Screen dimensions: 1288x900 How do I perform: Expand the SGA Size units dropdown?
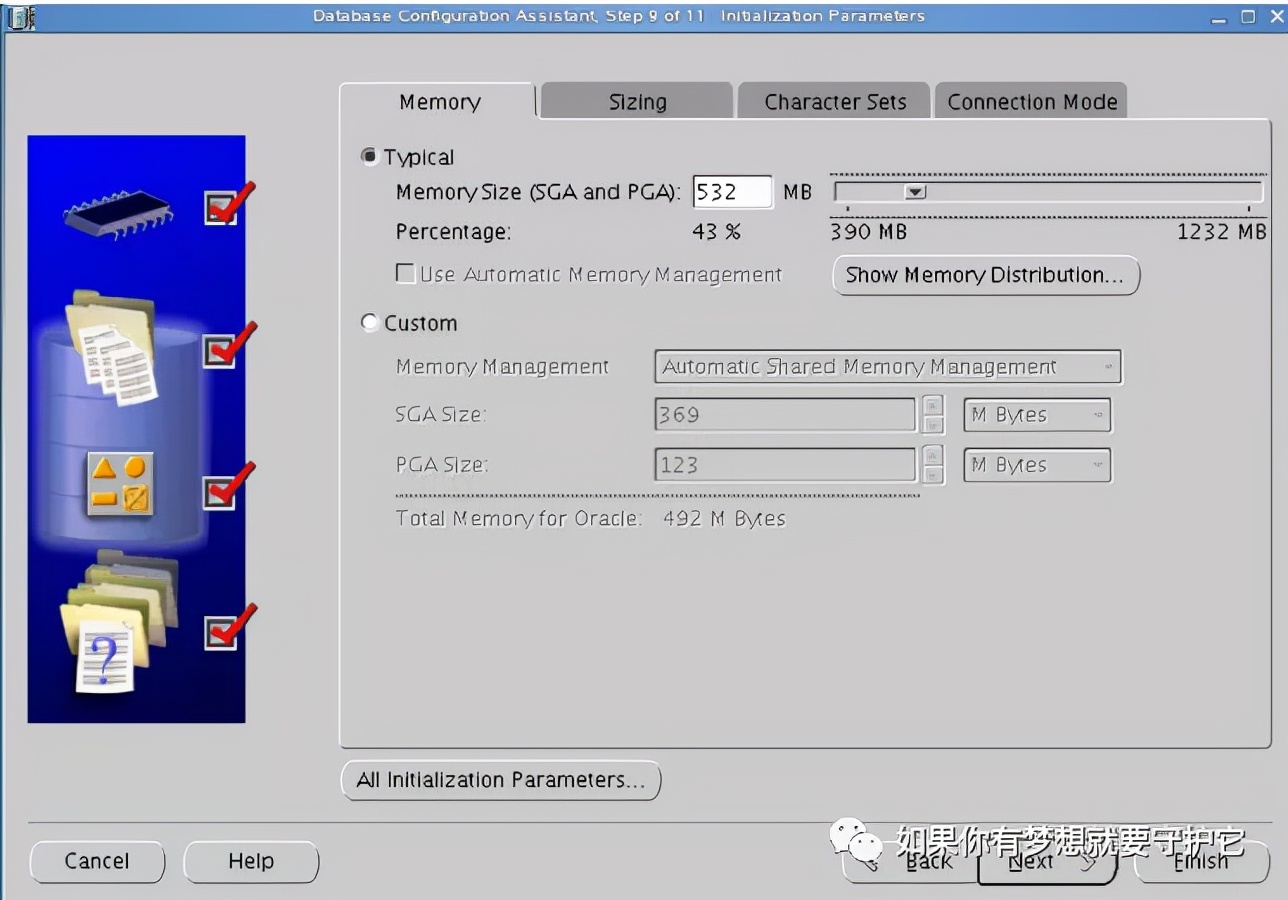pyautogui.click(x=1037, y=415)
